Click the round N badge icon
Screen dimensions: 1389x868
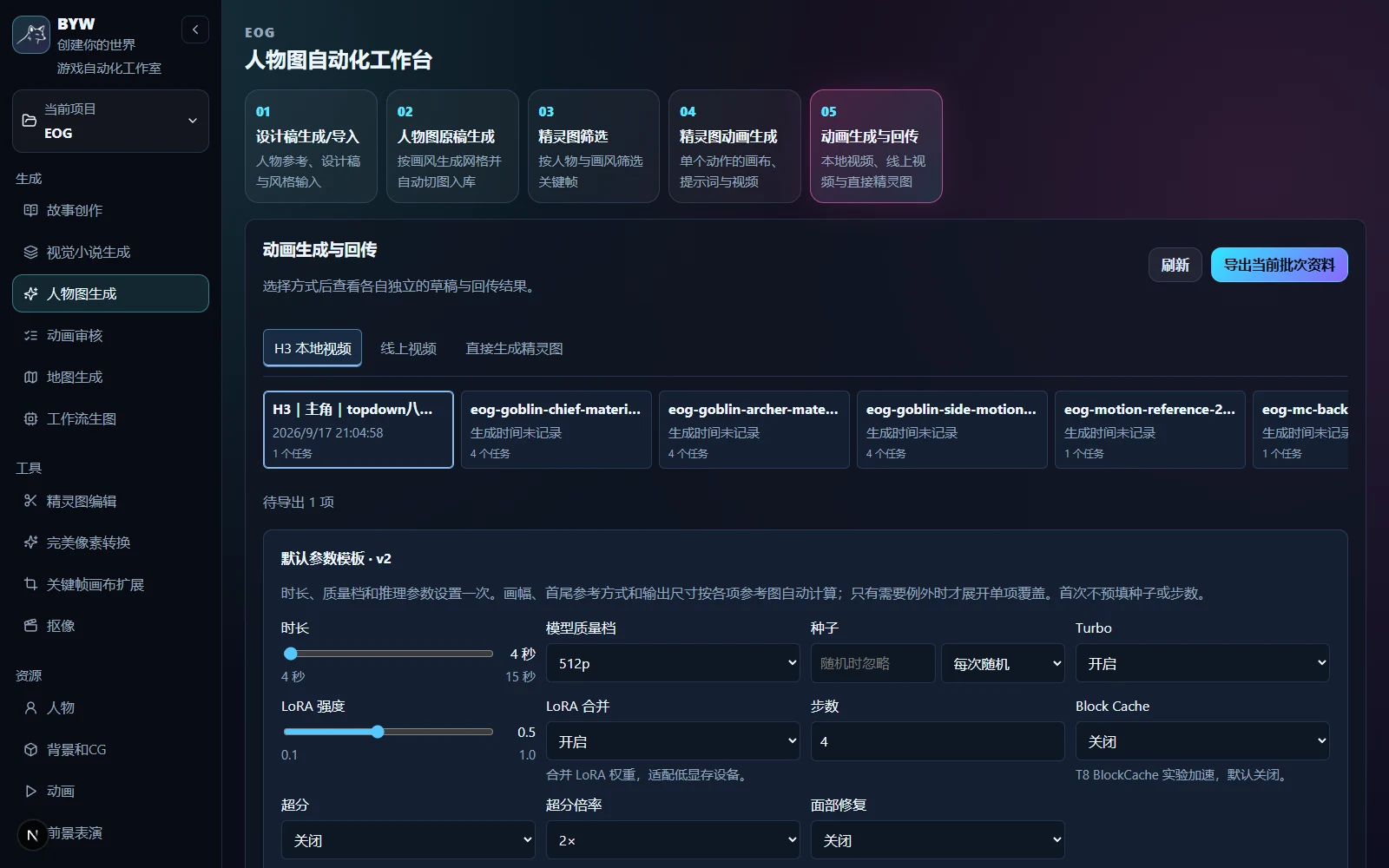tap(32, 835)
